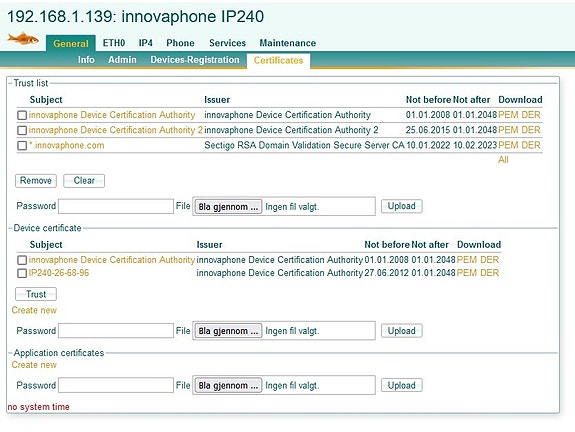Click the 27.06.2012 Not before date
The height and width of the screenshot is (432, 575).
pyautogui.click(x=386, y=273)
